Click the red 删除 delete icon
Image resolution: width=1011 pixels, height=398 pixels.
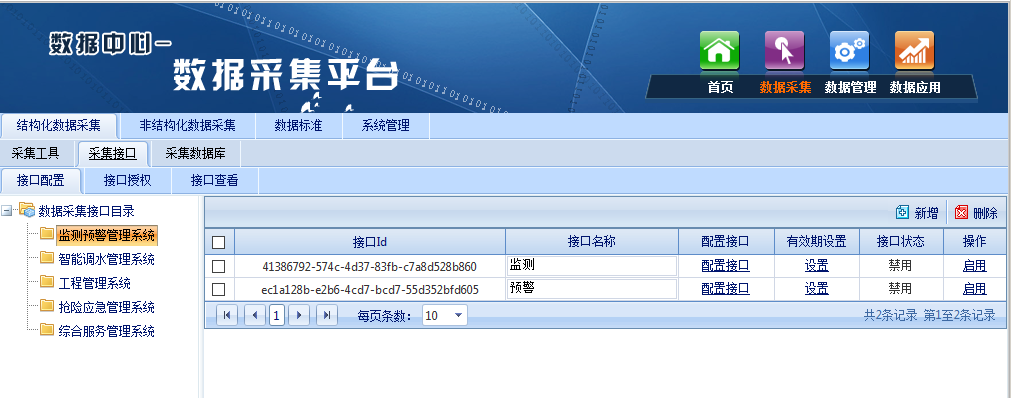tap(961, 212)
